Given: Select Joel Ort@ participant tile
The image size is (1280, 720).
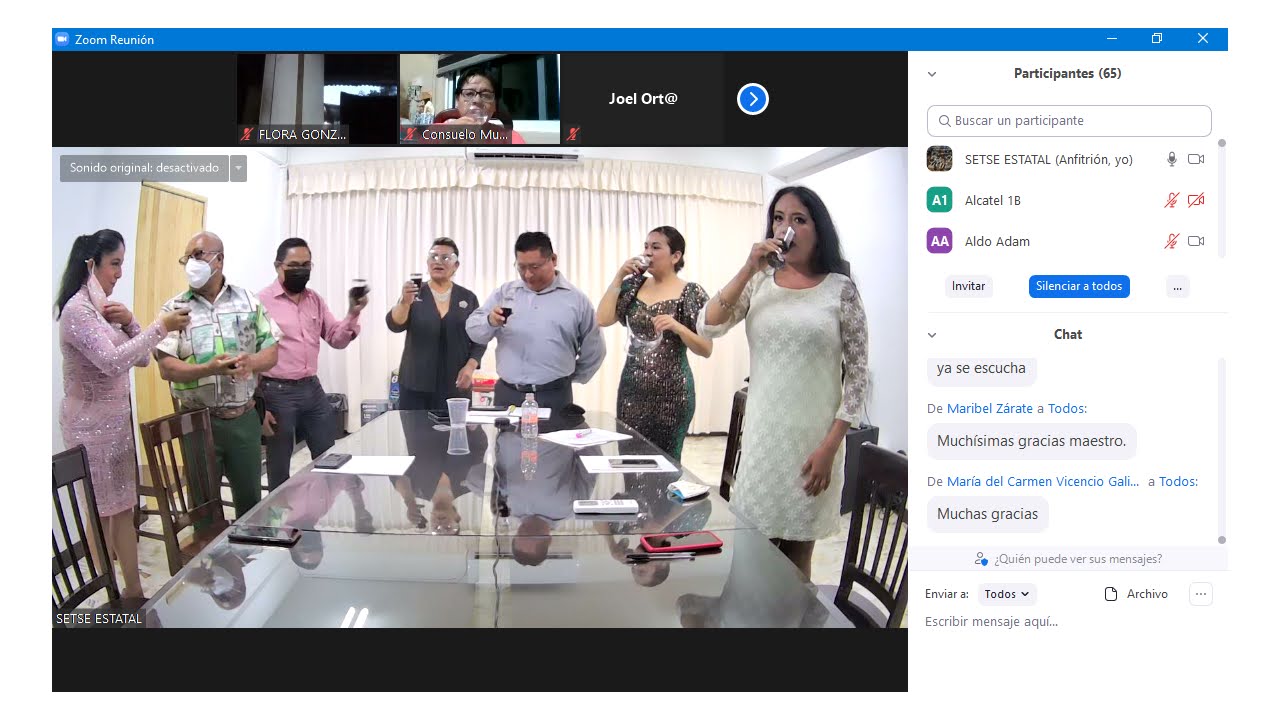Looking at the screenshot, I should [643, 99].
